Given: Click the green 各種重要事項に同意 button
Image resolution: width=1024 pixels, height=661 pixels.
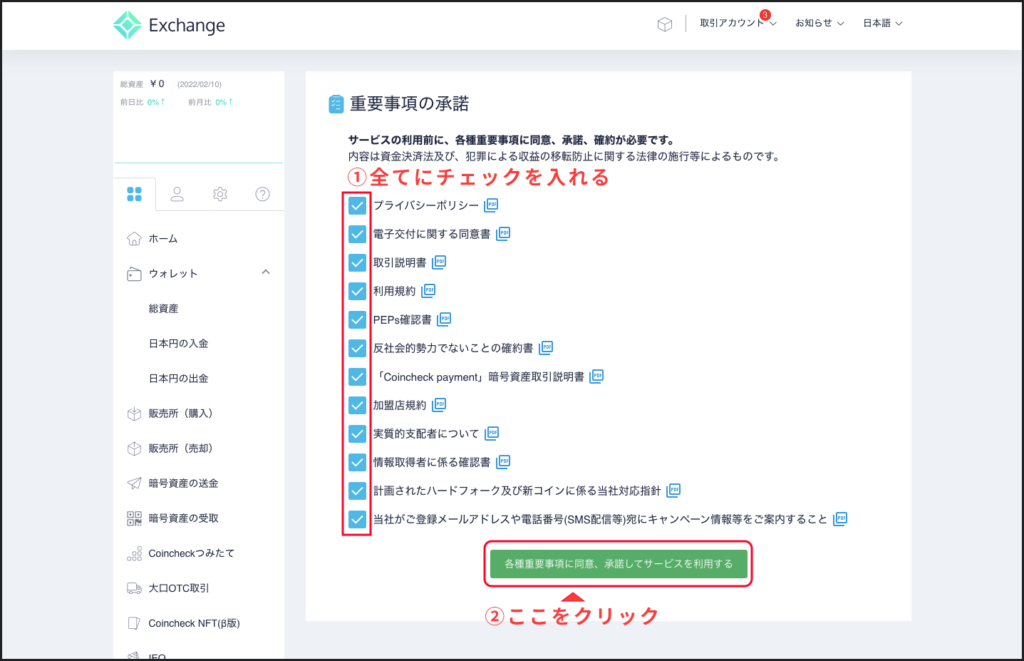Looking at the screenshot, I should (x=619, y=564).
